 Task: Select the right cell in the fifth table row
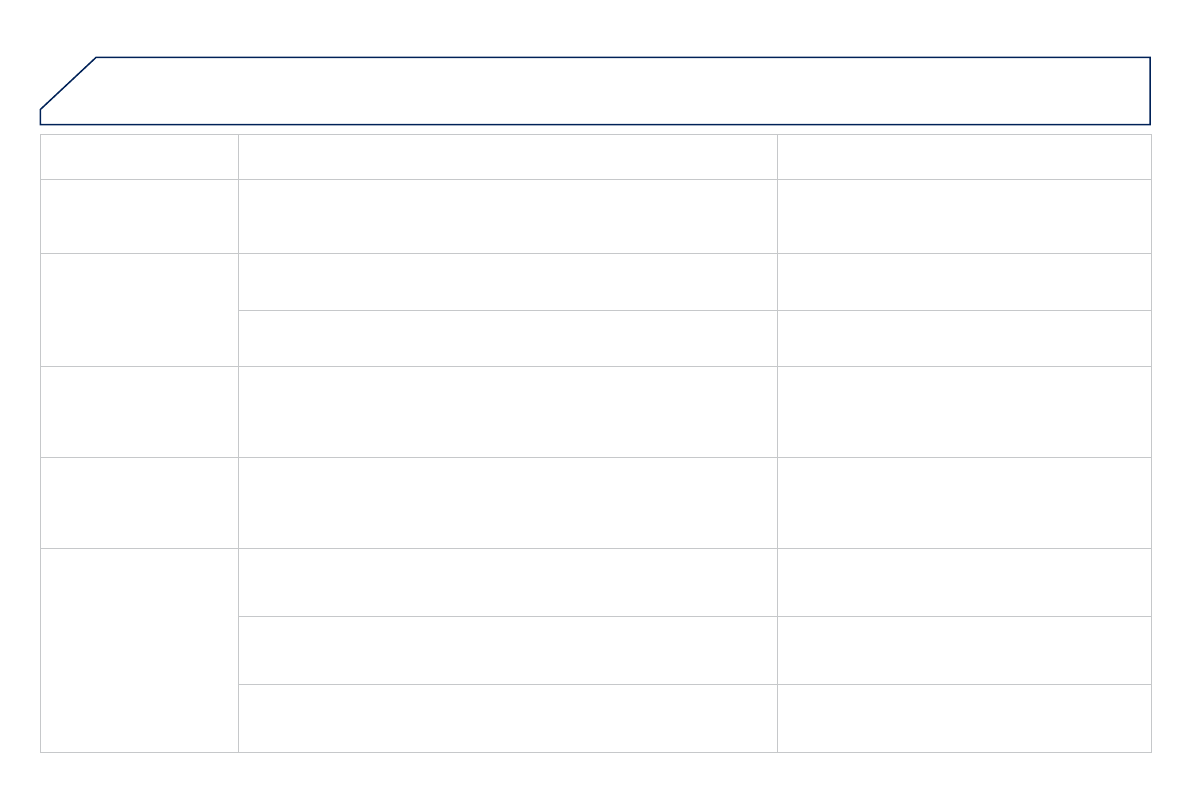tap(963, 503)
